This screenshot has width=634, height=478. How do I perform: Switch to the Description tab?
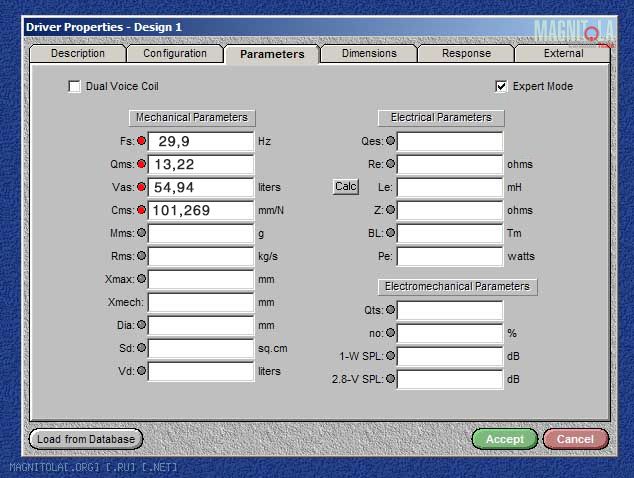[x=77, y=54]
